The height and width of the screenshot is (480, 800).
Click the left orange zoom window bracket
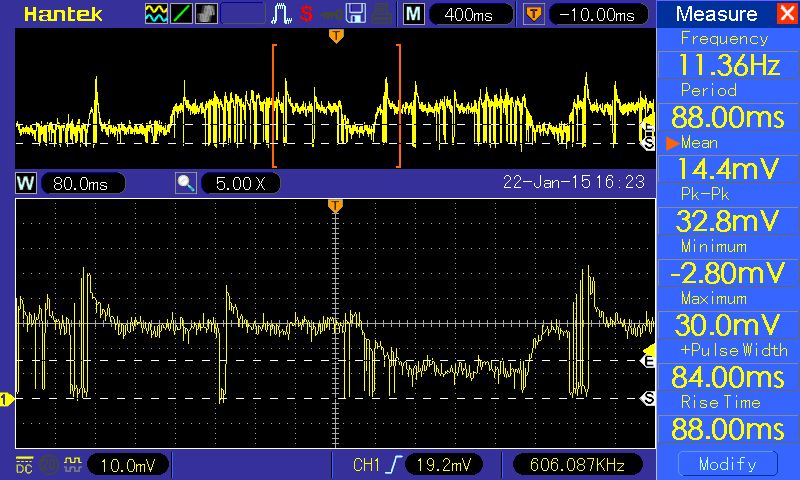point(274,106)
